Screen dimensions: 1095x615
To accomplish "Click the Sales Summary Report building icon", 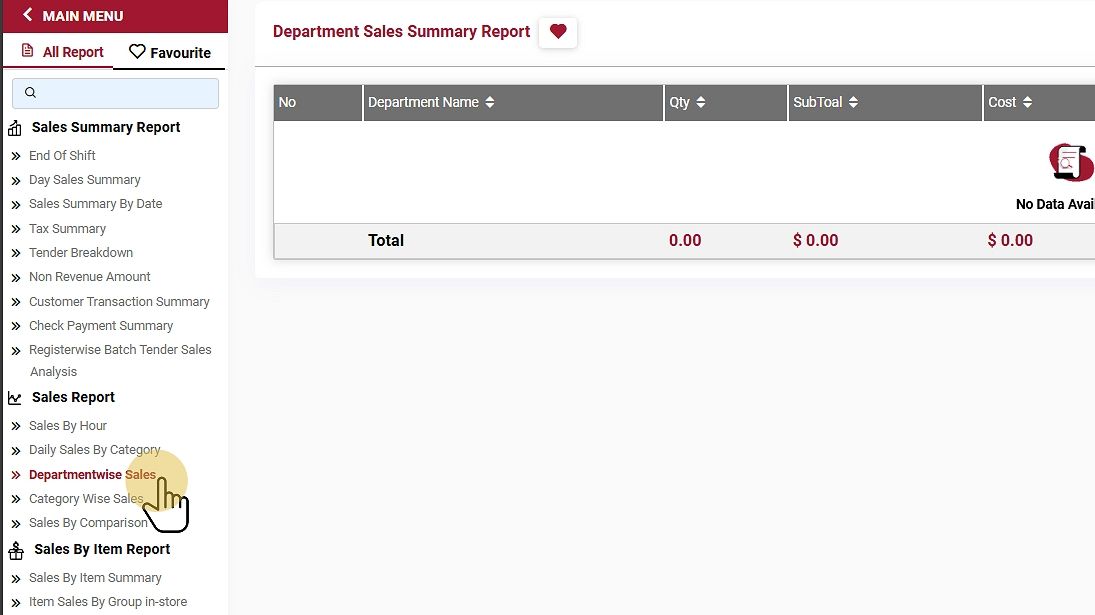I will [15, 128].
